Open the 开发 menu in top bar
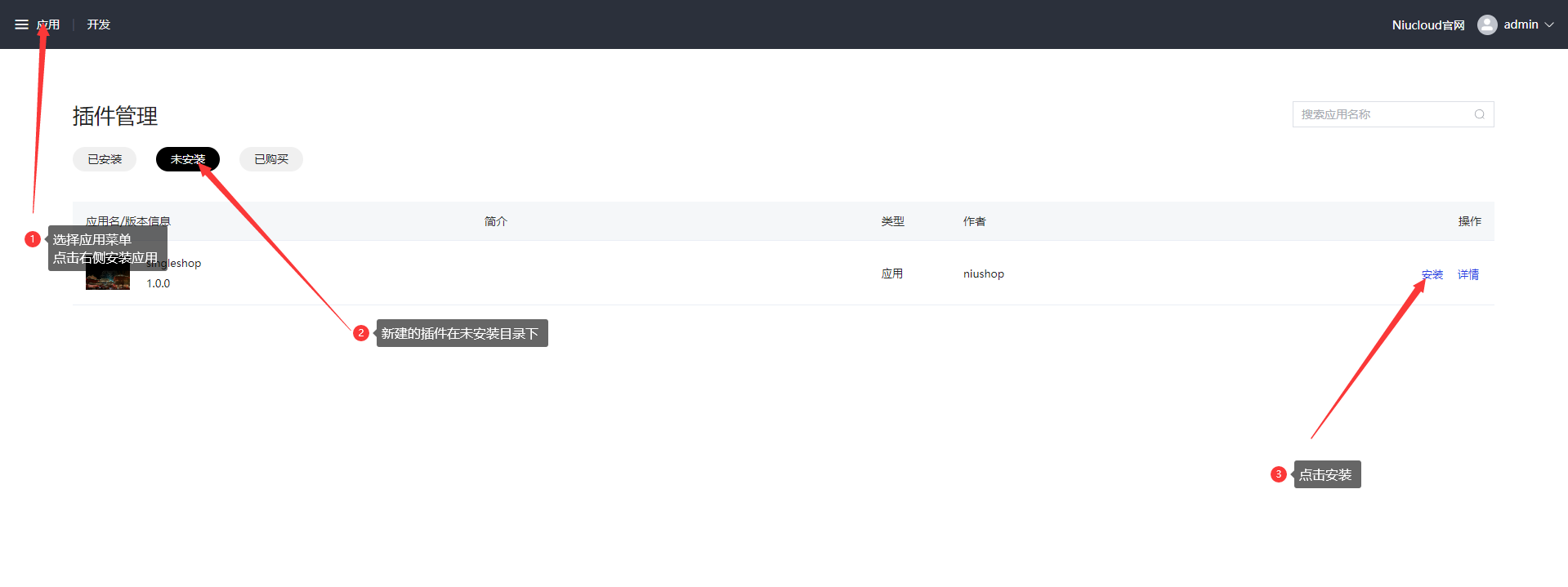Image resolution: width=1568 pixels, height=587 pixels. point(99,24)
